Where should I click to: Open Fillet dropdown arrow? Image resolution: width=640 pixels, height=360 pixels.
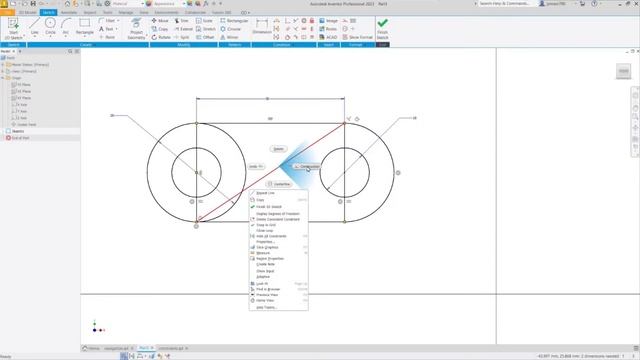tap(118, 20)
